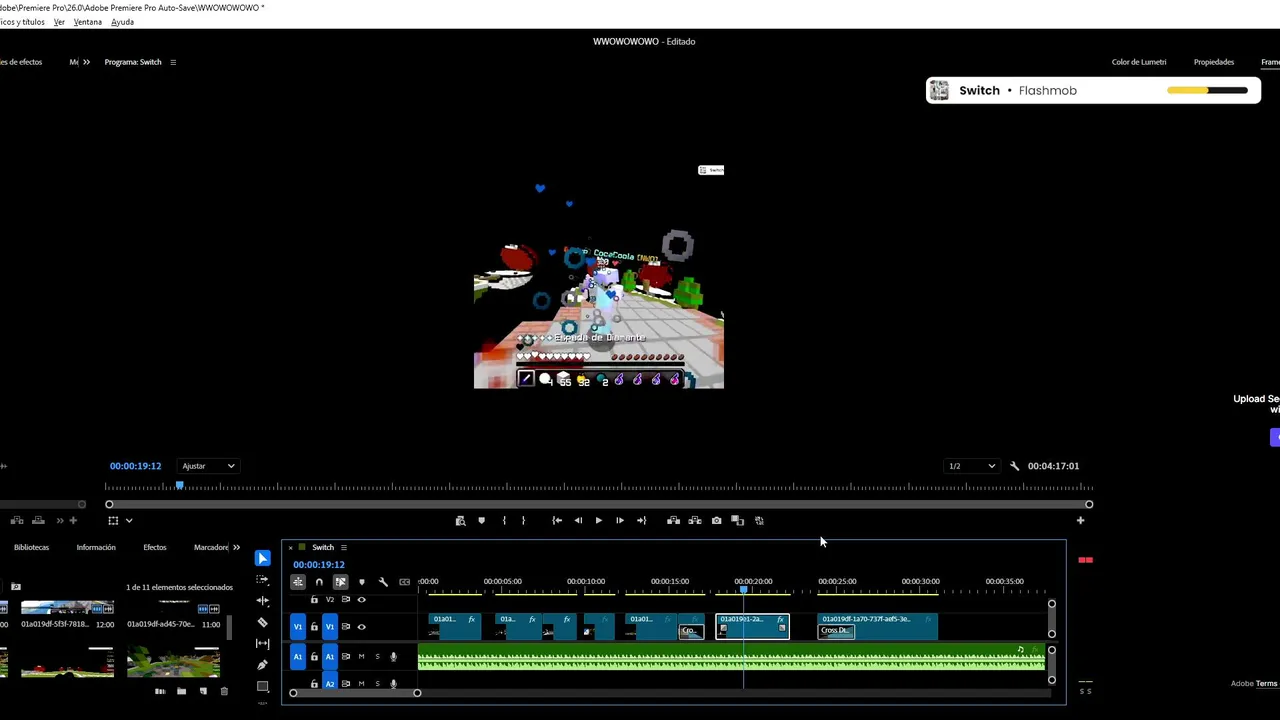Image resolution: width=1280 pixels, height=720 pixels.
Task: Open the safe margins options chevron
Action: pos(129,521)
